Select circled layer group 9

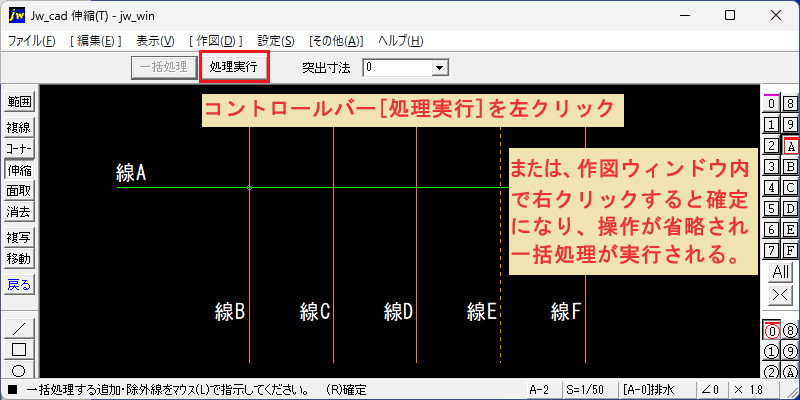click(790, 352)
